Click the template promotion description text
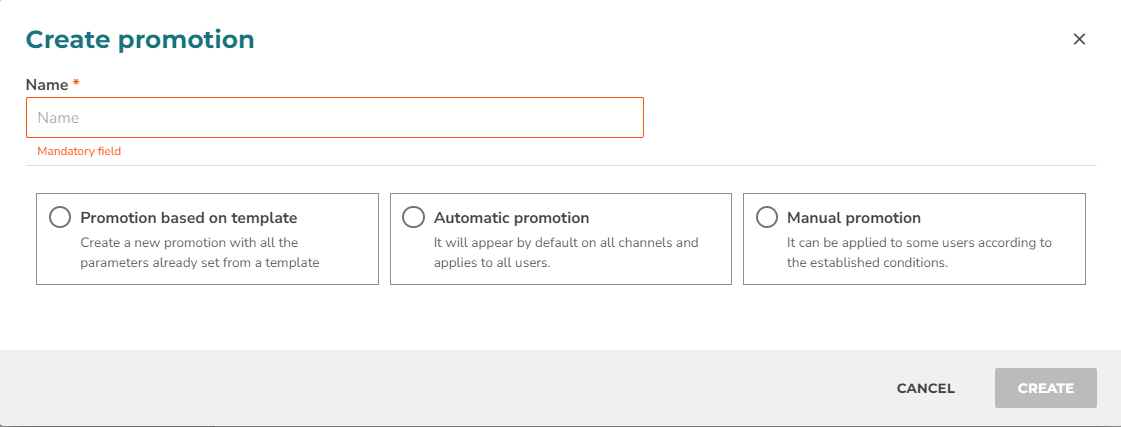Image resolution: width=1121 pixels, height=427 pixels. [199, 252]
